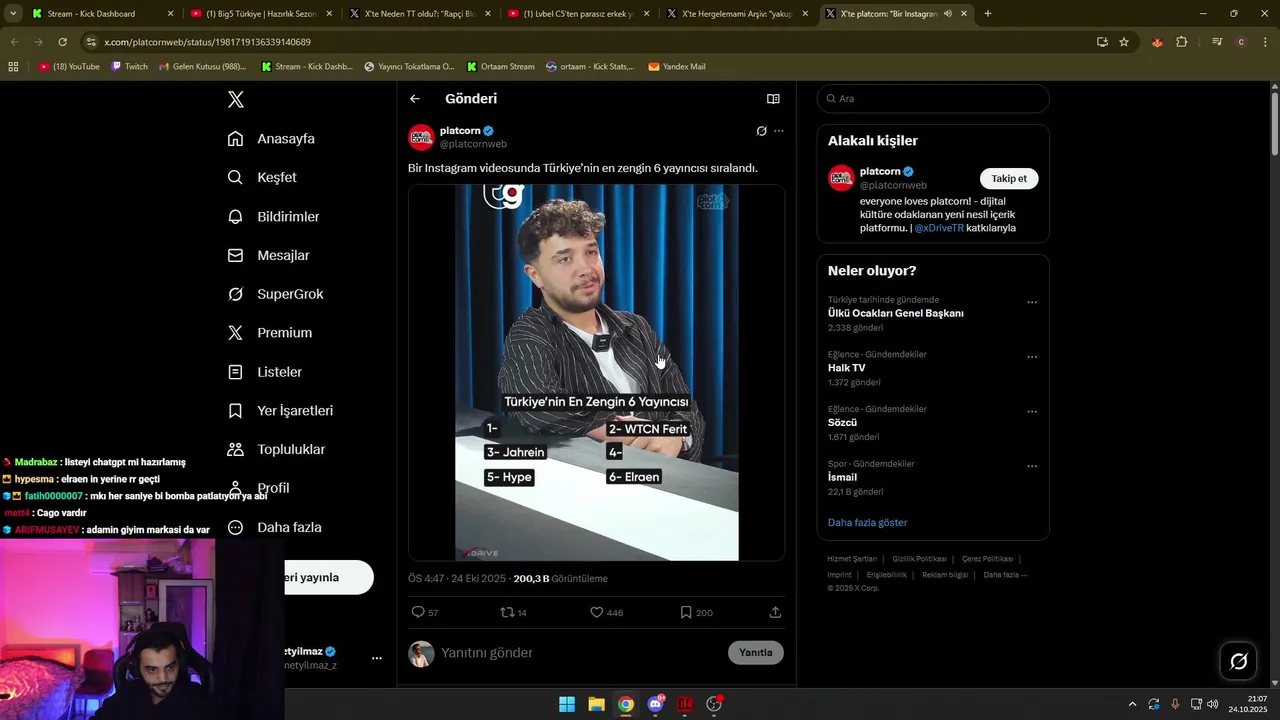Open Discord from taskbar
Image resolution: width=1280 pixels, height=720 pixels.
pyautogui.click(x=656, y=704)
